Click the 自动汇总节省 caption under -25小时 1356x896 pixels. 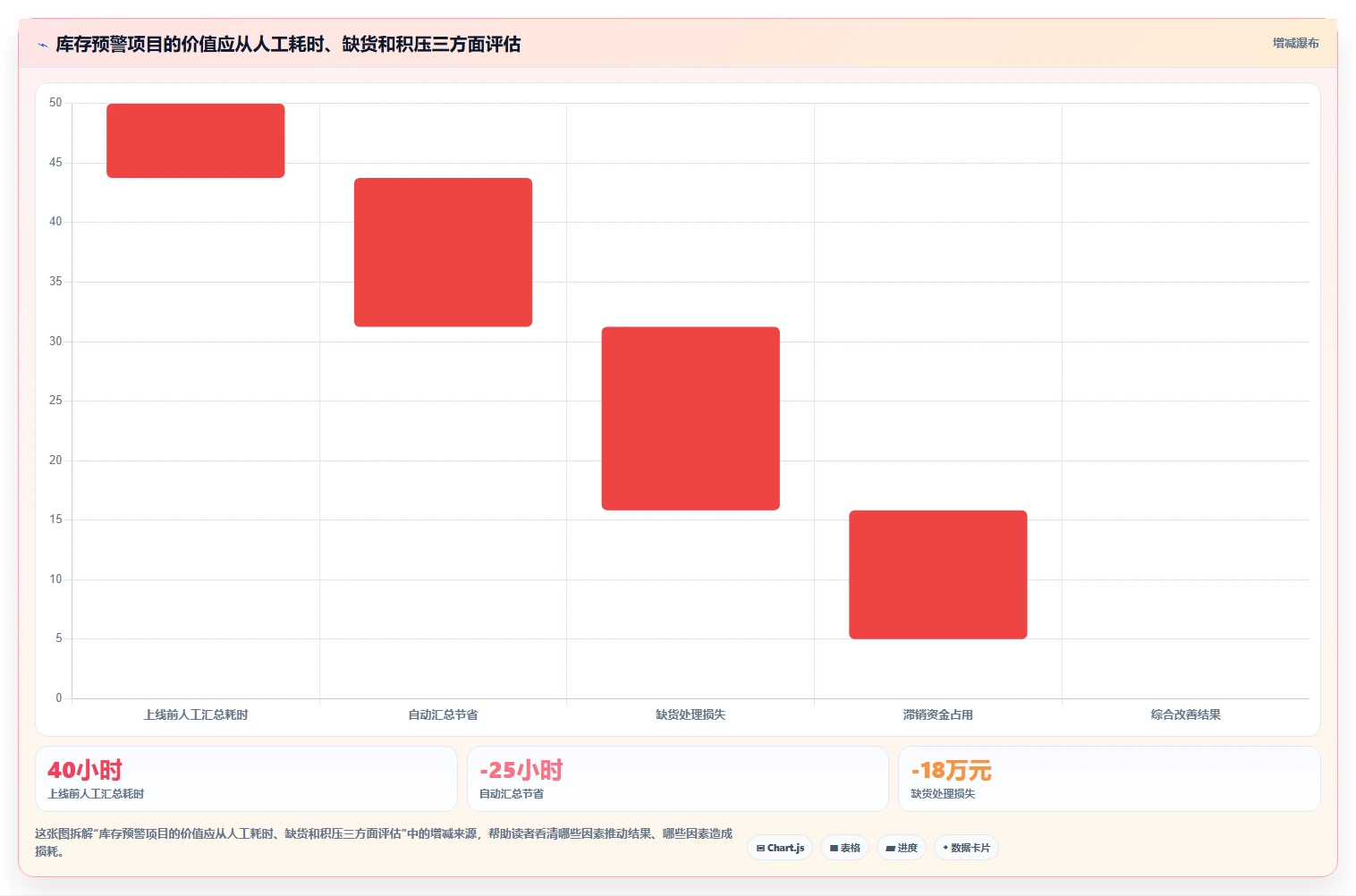(x=512, y=794)
